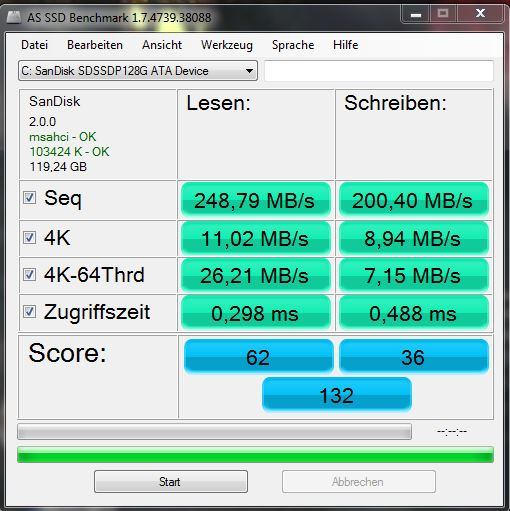510x511 pixels.
Task: Click the Seq read result 248,79 MB/s
Action: 256,200
